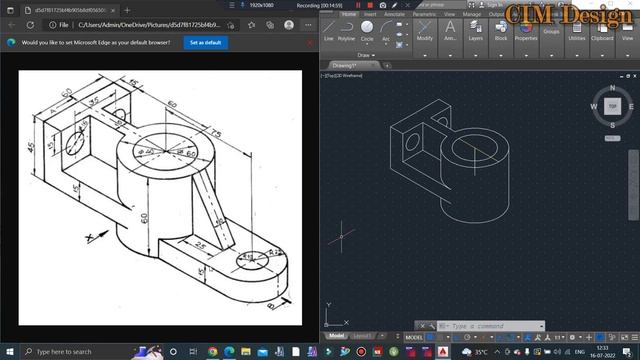Dismiss the default browser prompt
Image resolution: width=640 pixels, height=360 pixels.
point(310,43)
